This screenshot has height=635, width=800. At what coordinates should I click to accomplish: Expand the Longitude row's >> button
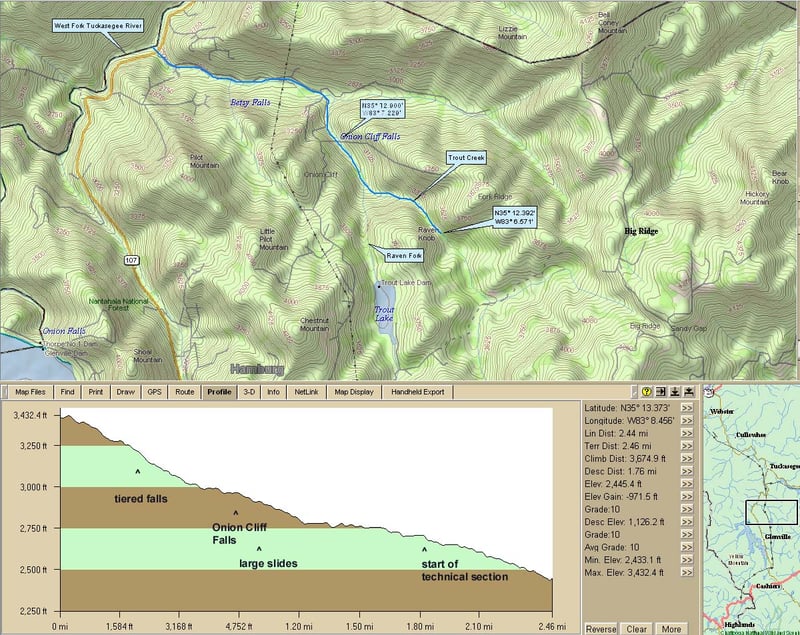687,421
